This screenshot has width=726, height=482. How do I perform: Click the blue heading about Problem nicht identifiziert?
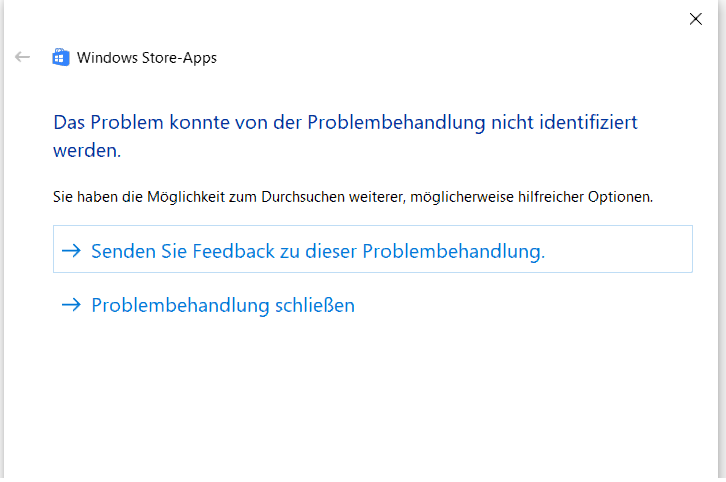tap(345, 136)
